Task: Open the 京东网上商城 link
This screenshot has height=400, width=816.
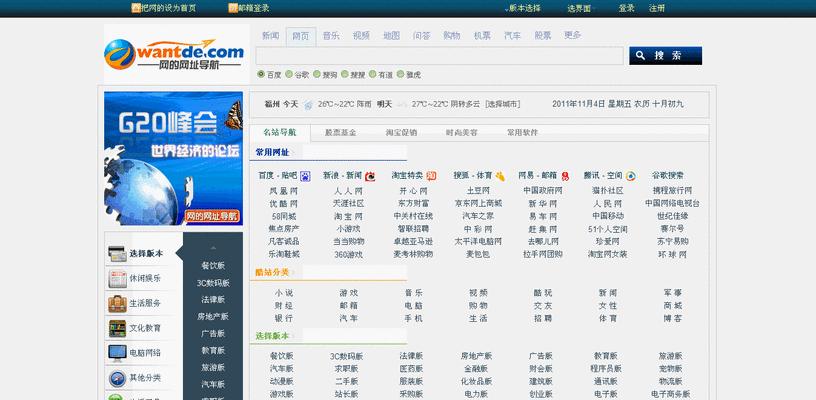Action: [478, 203]
